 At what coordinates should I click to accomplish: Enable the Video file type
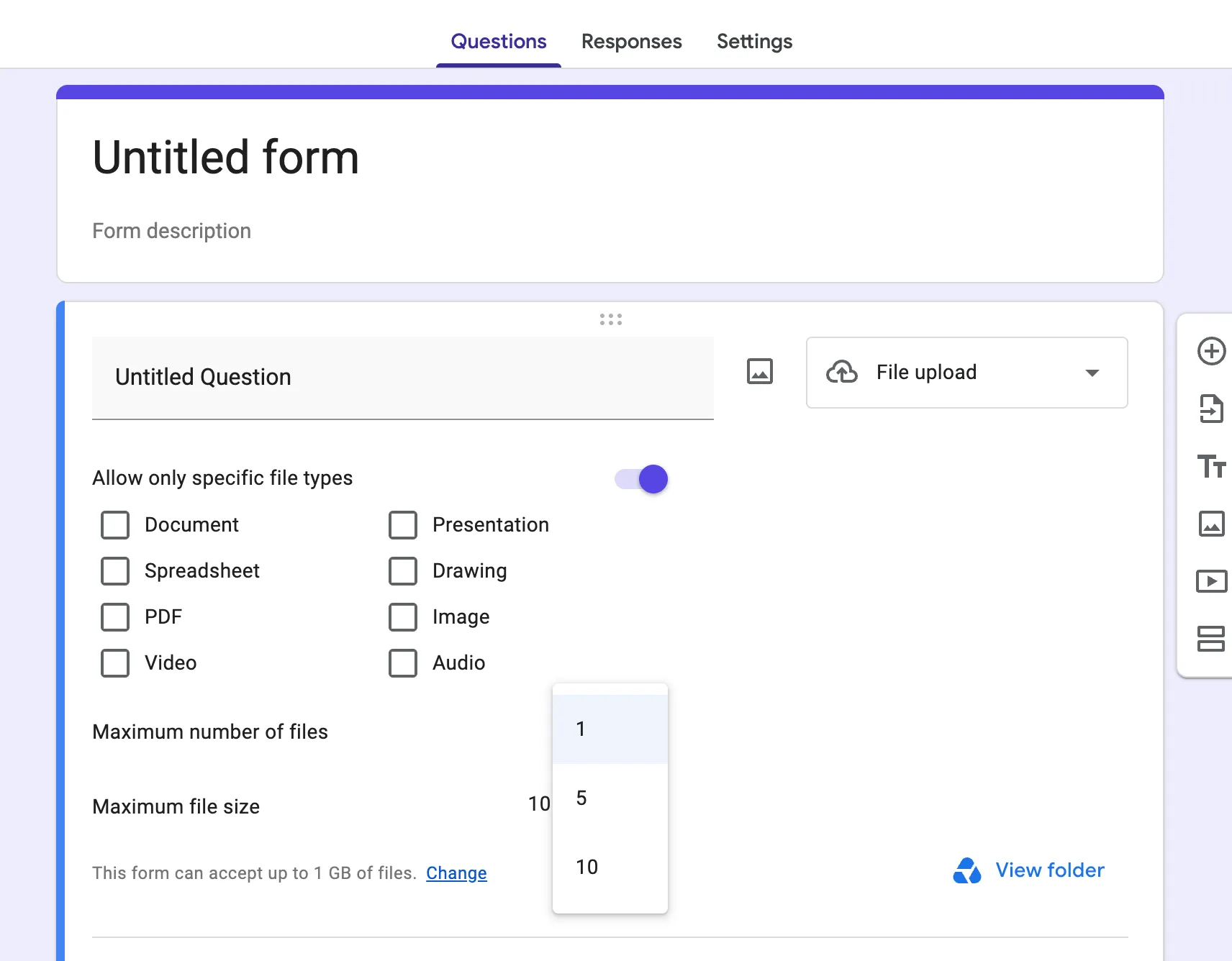(x=115, y=663)
